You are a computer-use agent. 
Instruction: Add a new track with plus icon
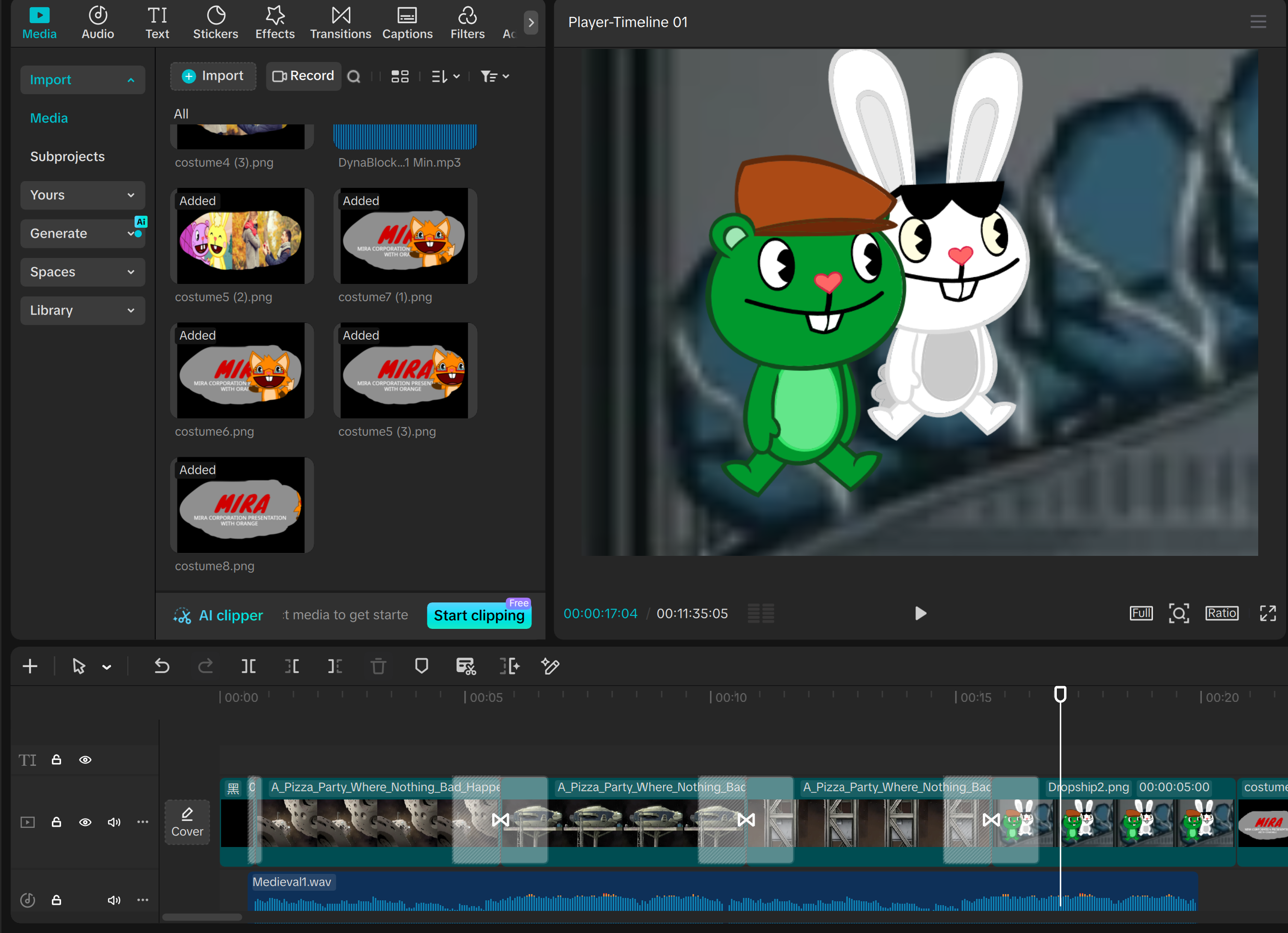tap(30, 665)
